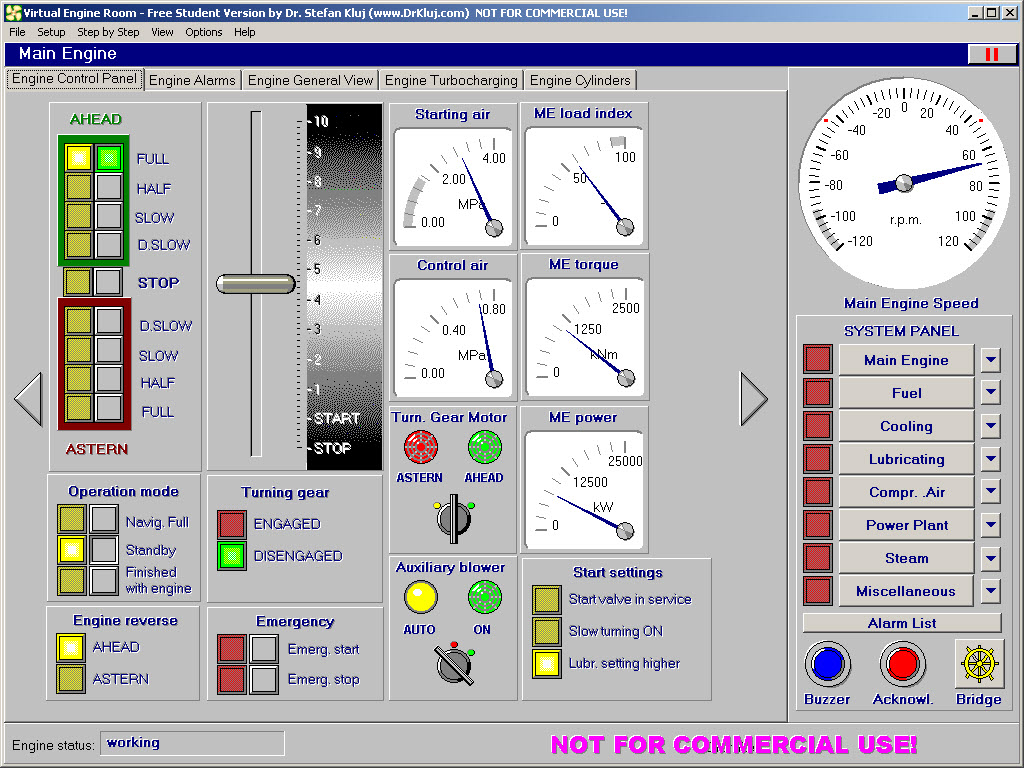Select ASTERN engine reverse option
Image resolution: width=1024 pixels, height=768 pixels.
click(x=71, y=679)
